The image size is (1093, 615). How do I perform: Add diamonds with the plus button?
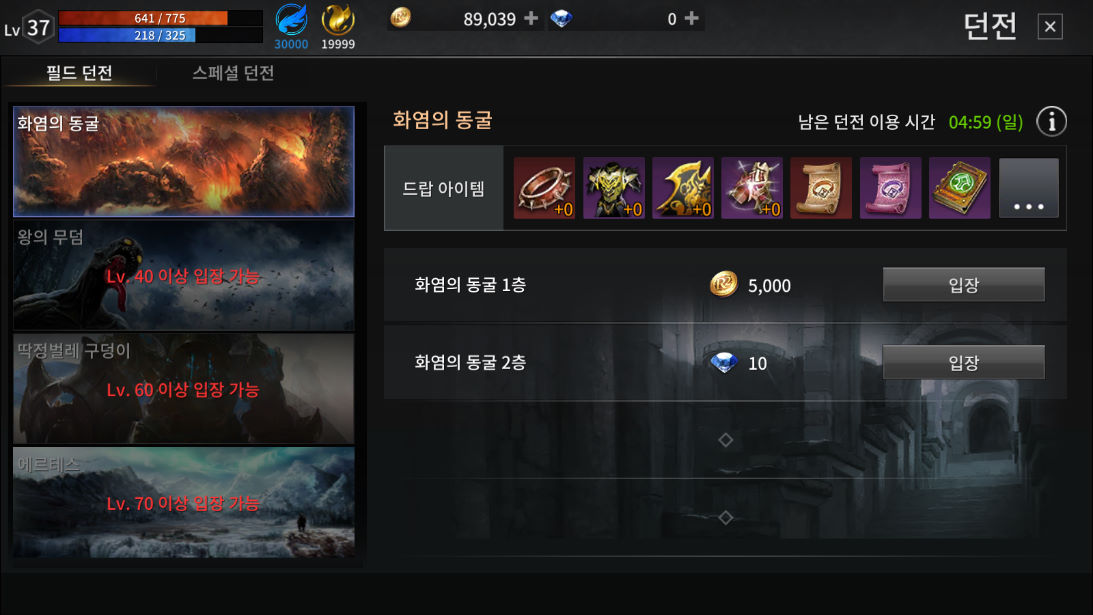coord(691,18)
